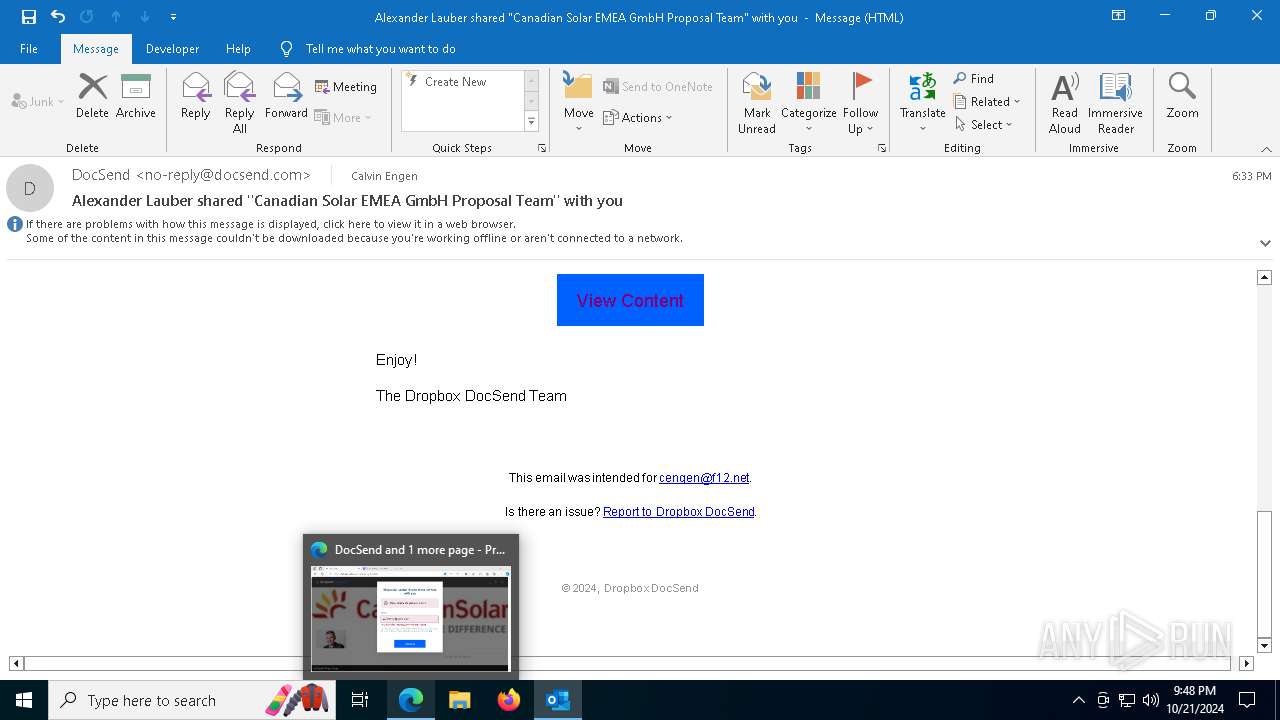Click the Zoom magnifier button
This screenshot has height=720, width=1280.
click(x=1182, y=96)
